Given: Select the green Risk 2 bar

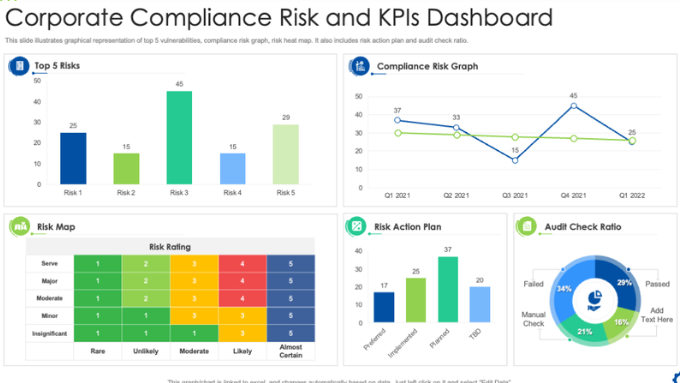Looking at the screenshot, I should 126,169.
